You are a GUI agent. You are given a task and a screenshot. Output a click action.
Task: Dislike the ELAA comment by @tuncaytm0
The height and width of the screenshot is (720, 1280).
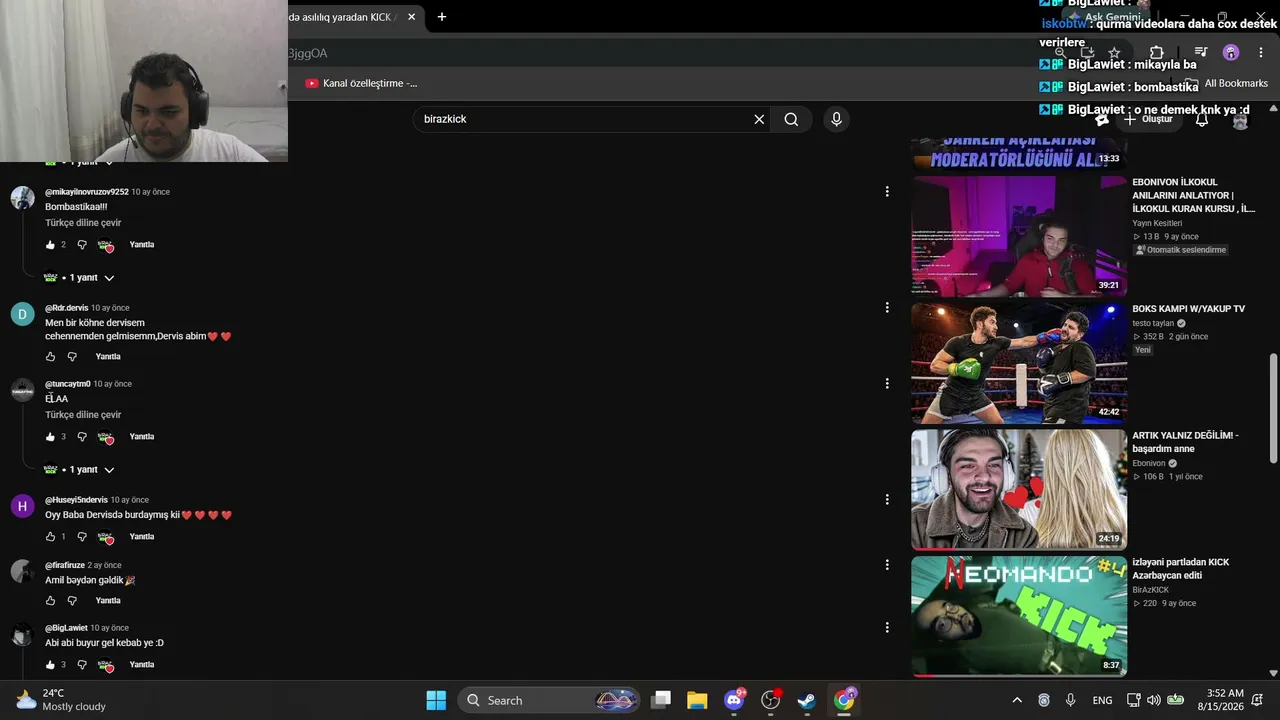pos(82,437)
